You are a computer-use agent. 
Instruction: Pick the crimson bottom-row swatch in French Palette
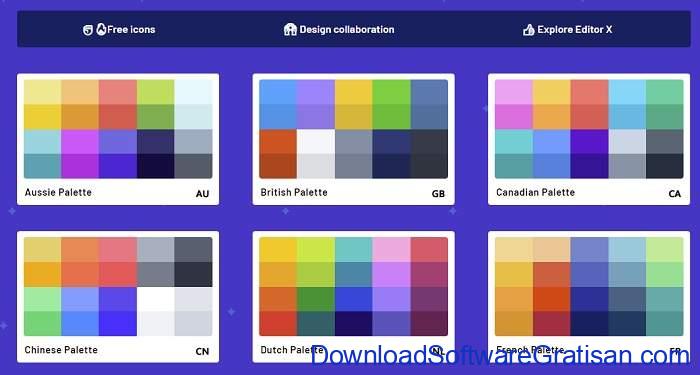(x=551, y=324)
